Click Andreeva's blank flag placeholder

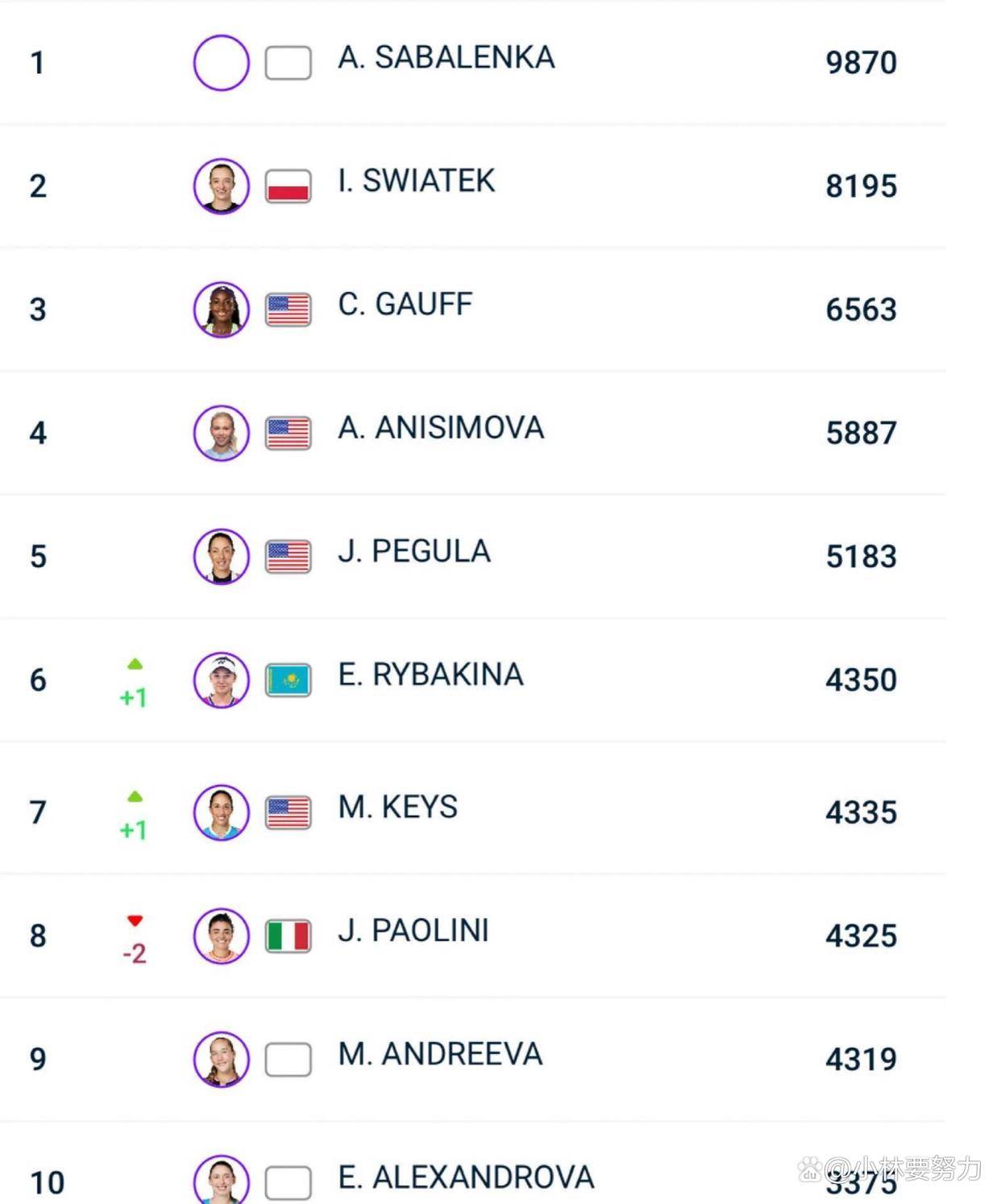(x=289, y=1060)
